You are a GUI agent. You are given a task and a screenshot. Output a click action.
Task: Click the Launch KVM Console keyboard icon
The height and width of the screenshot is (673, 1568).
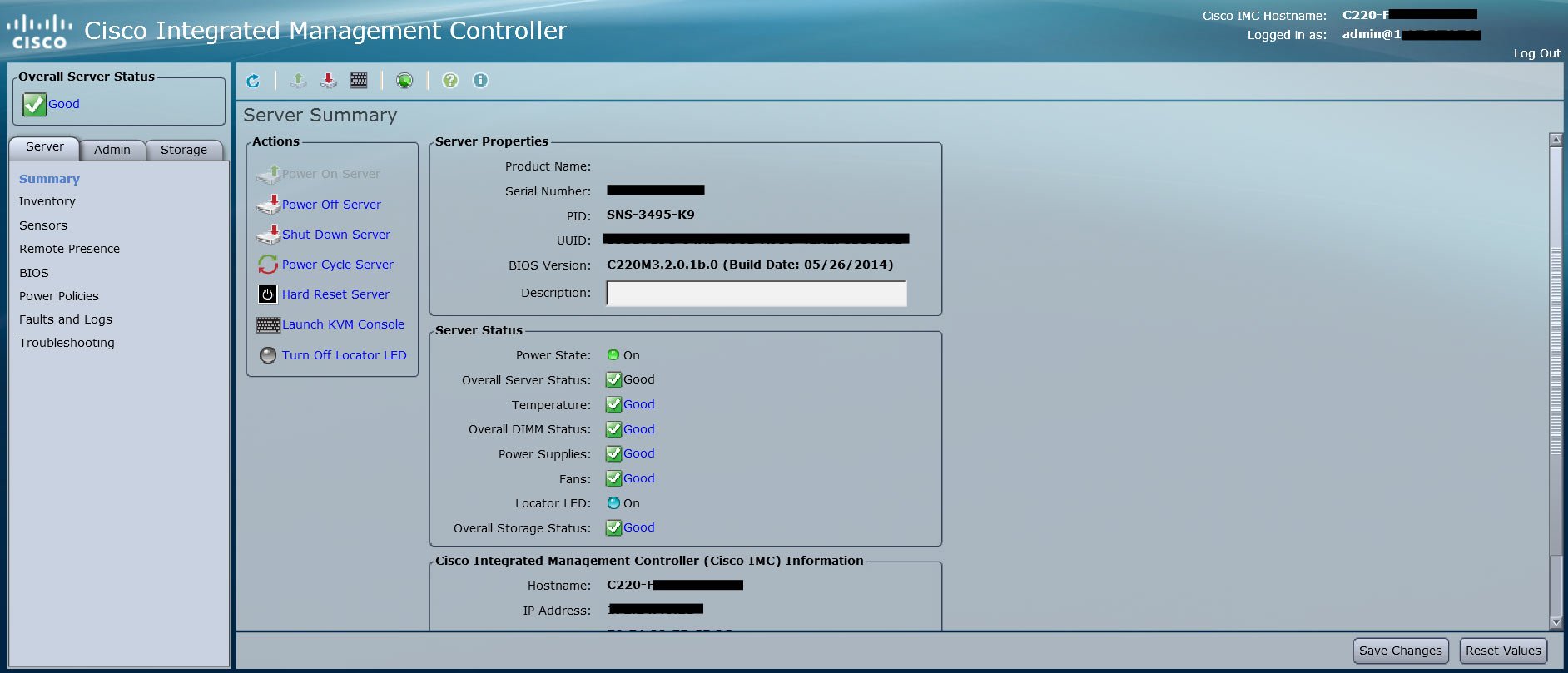[268, 325]
